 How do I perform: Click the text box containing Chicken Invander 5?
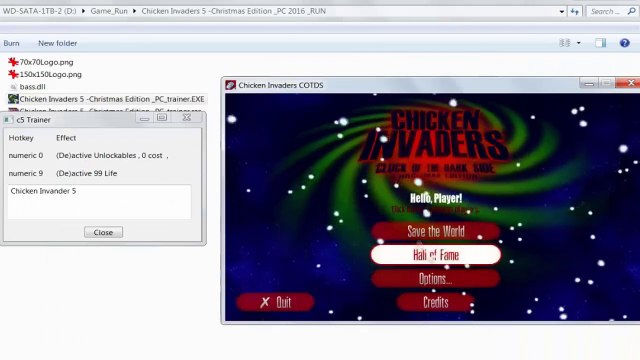tap(99, 202)
